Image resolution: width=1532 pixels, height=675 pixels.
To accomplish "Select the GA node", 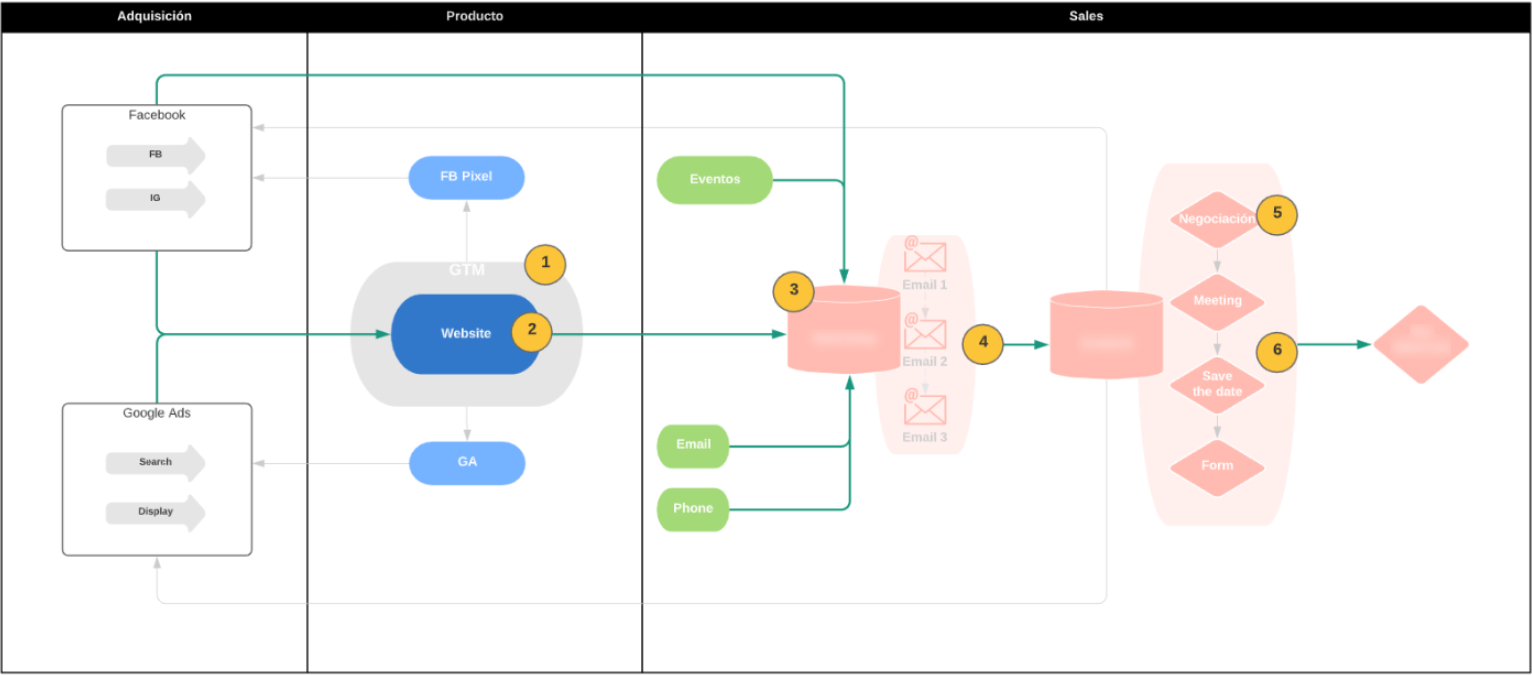I will pos(467,463).
